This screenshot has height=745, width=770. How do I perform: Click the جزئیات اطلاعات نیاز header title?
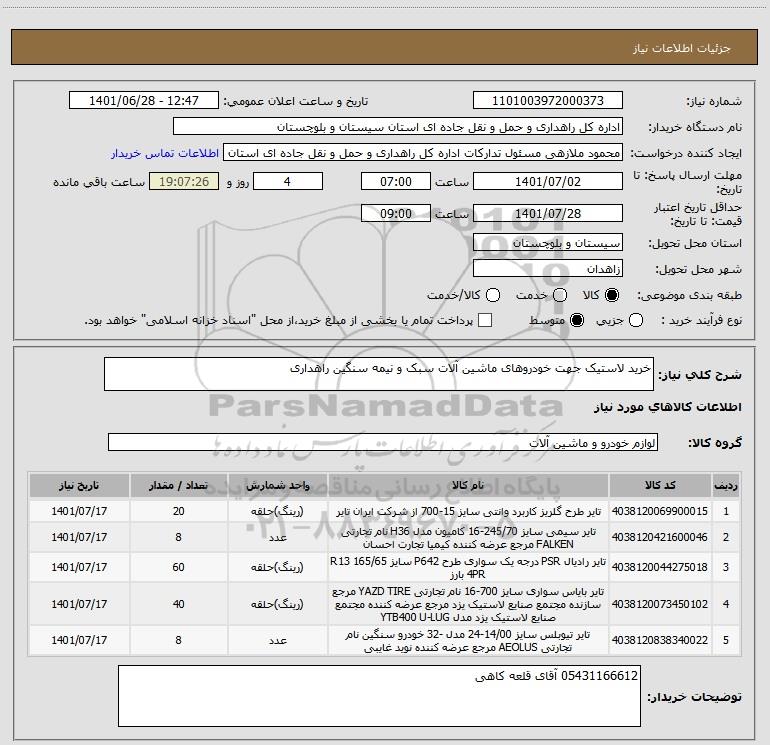click(681, 48)
